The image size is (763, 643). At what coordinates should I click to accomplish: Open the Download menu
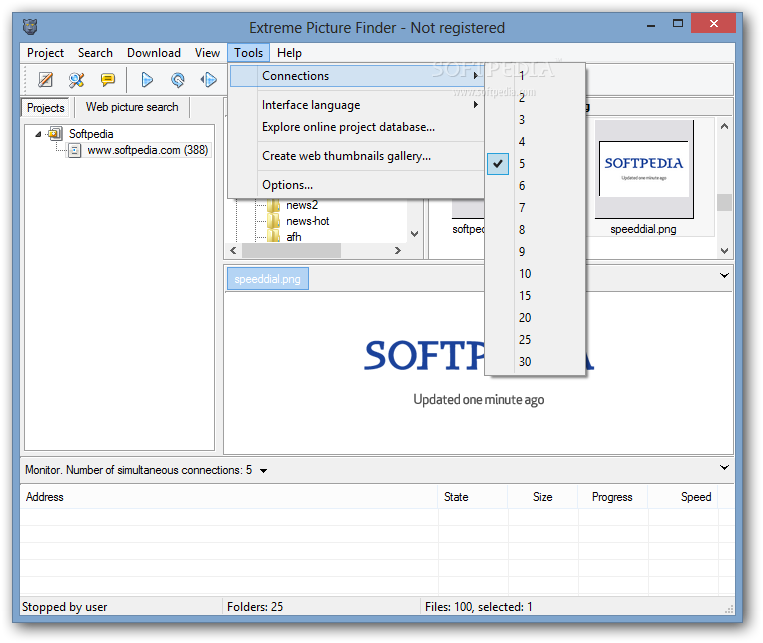(x=154, y=53)
